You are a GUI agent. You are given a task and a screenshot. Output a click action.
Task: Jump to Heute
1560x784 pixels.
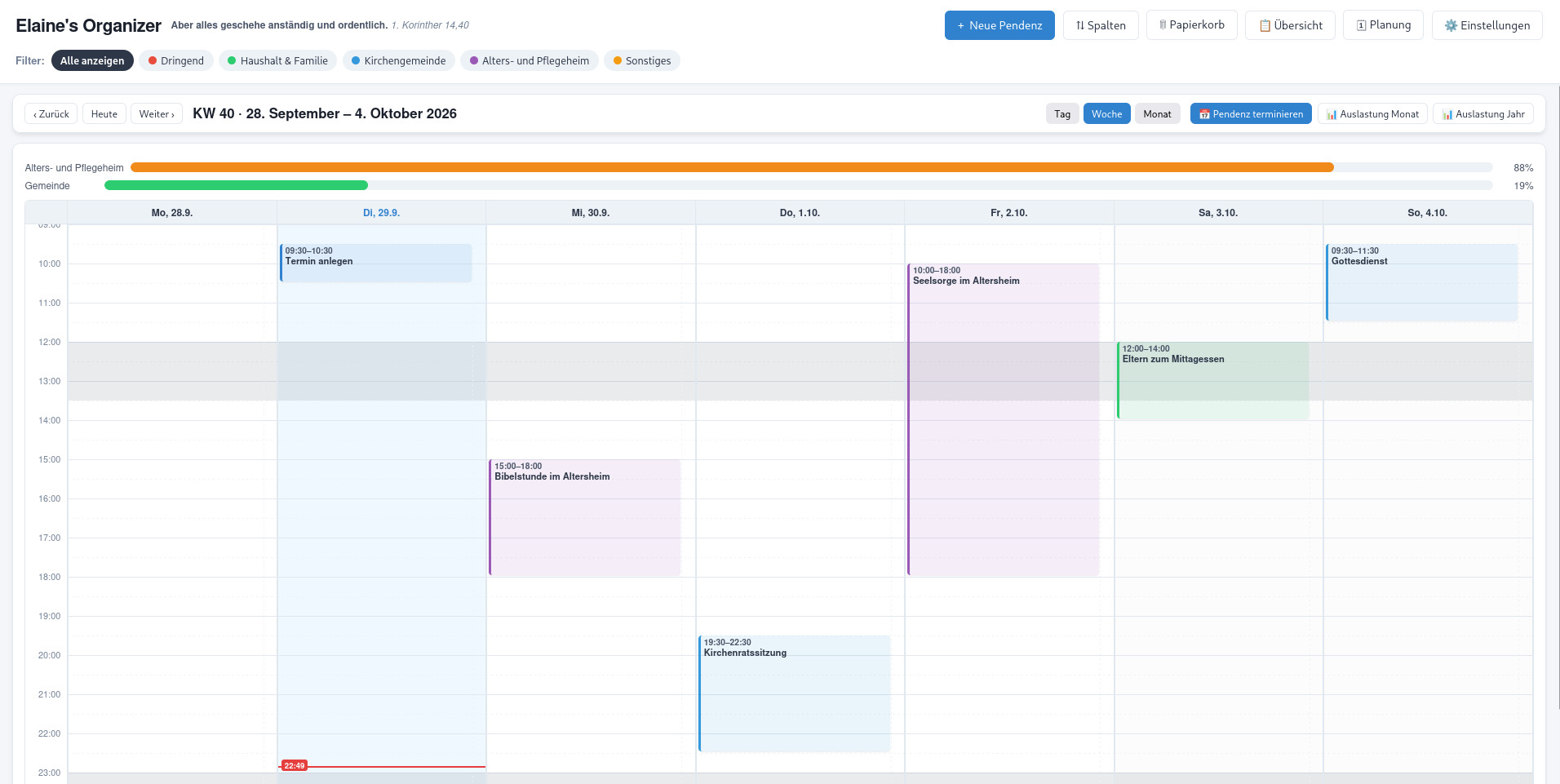pos(104,113)
